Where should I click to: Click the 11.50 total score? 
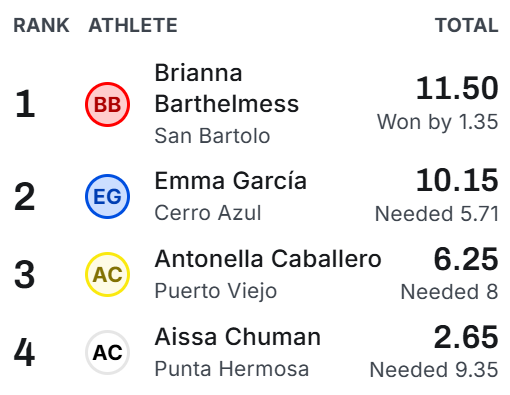click(x=457, y=88)
